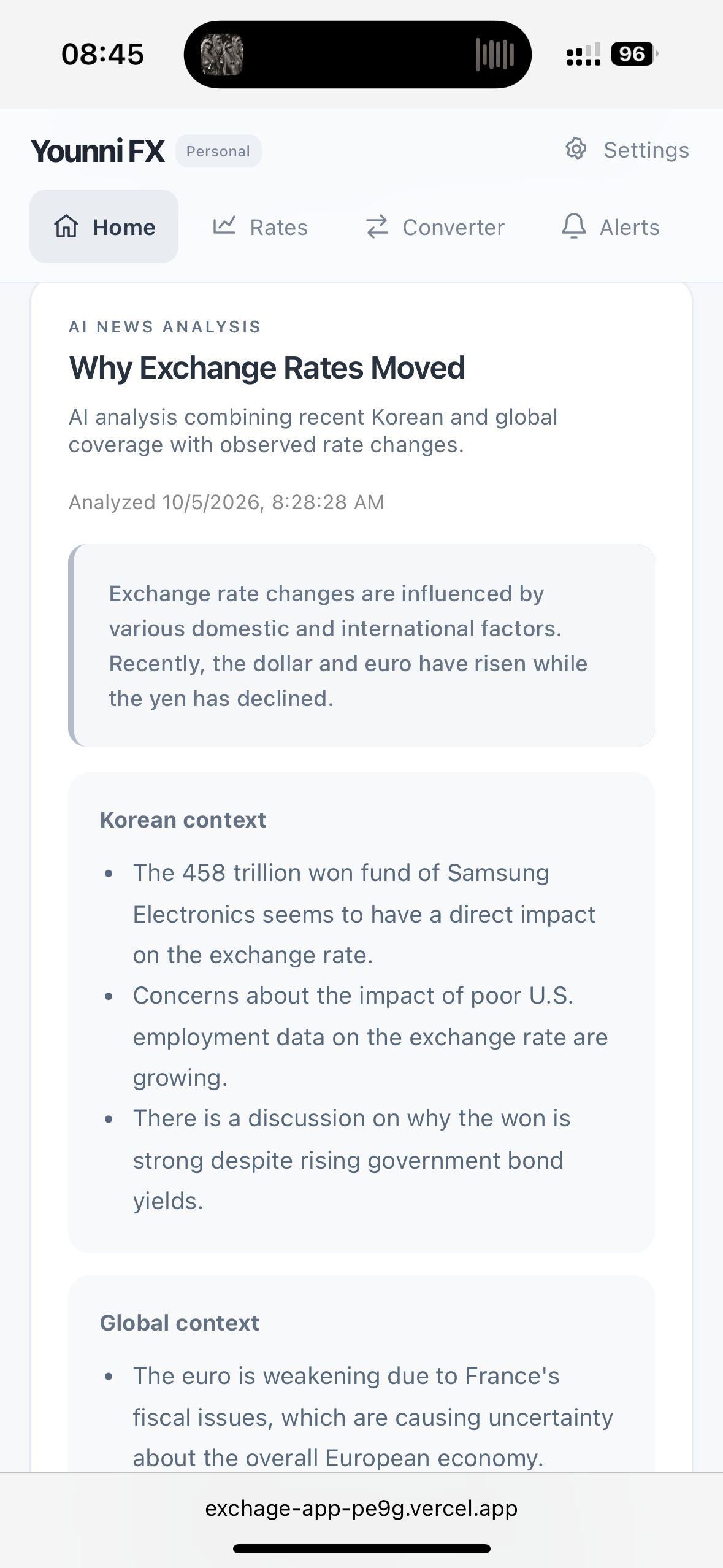Select the Home tab label
Image resolution: width=723 pixels, height=1568 pixels.
[124, 228]
